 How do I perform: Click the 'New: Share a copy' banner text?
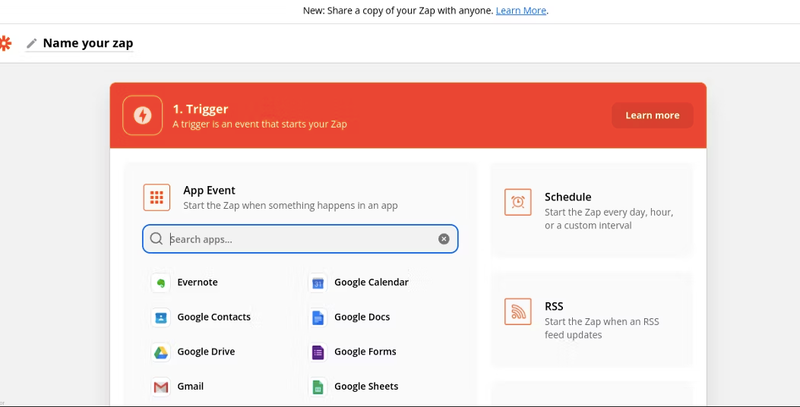[x=398, y=10]
